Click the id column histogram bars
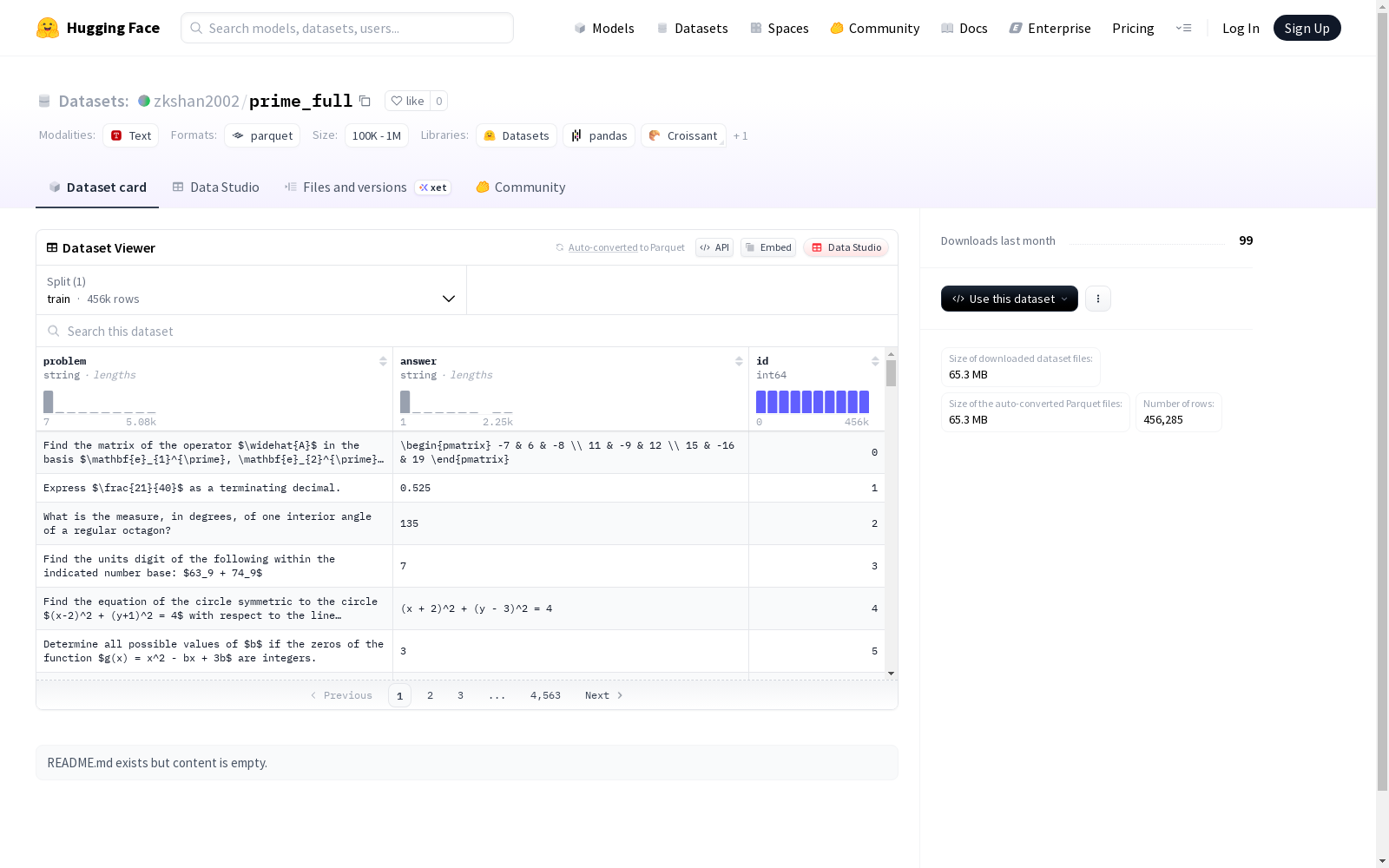Screen dimensions: 1389x868 813,402
